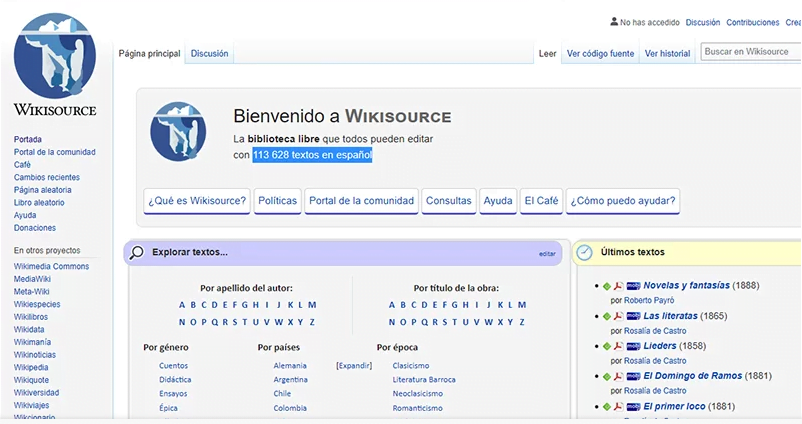Viewport: 802px width, 424px height.
Task: Click the PDF icon for El Domingo de Ramos
Action: point(618,376)
